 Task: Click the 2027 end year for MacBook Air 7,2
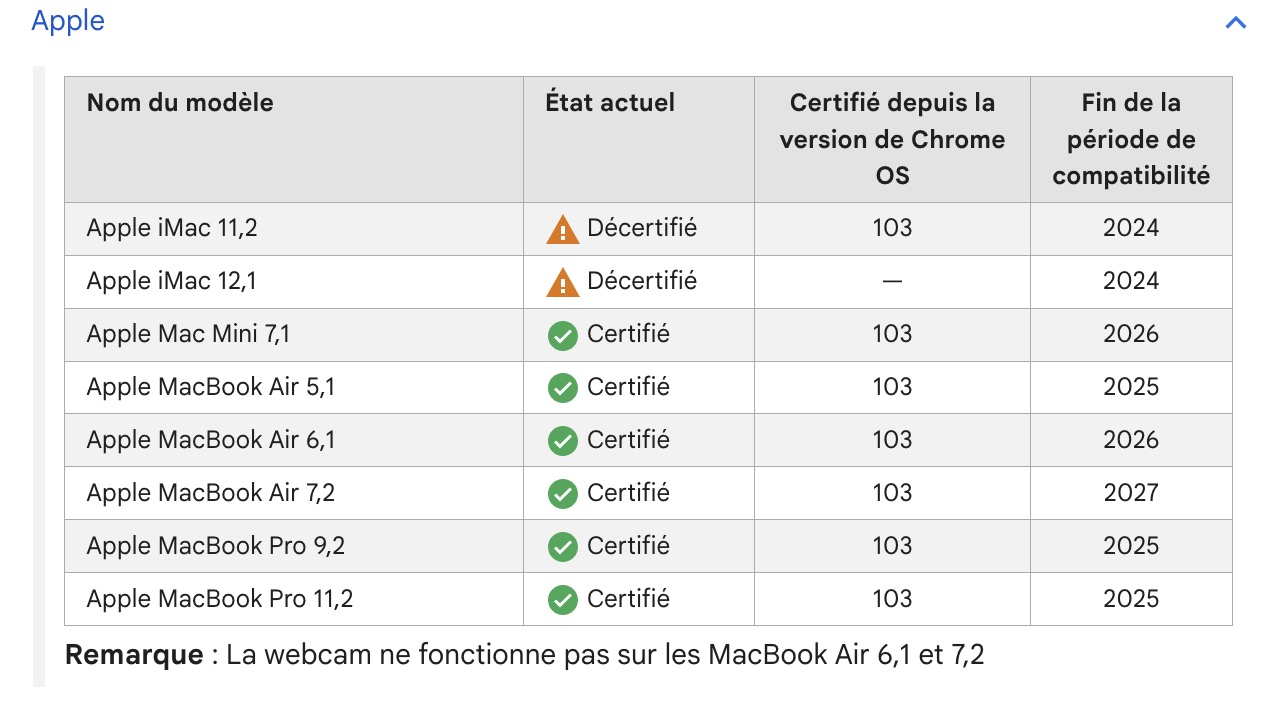pyautogui.click(x=1131, y=493)
